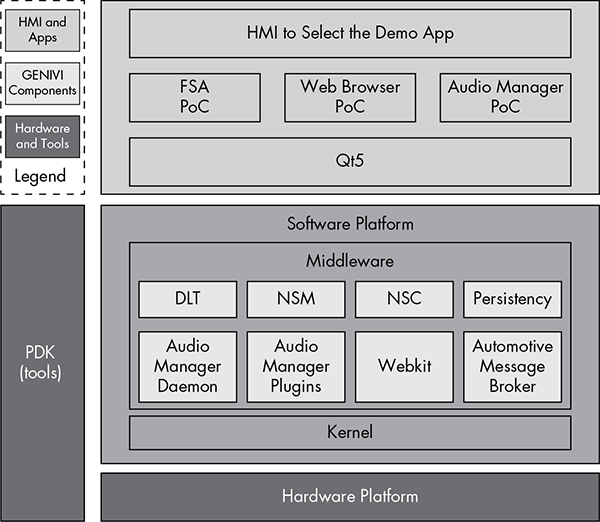
Task: Click the Web Browser PoC block
Action: point(350,98)
